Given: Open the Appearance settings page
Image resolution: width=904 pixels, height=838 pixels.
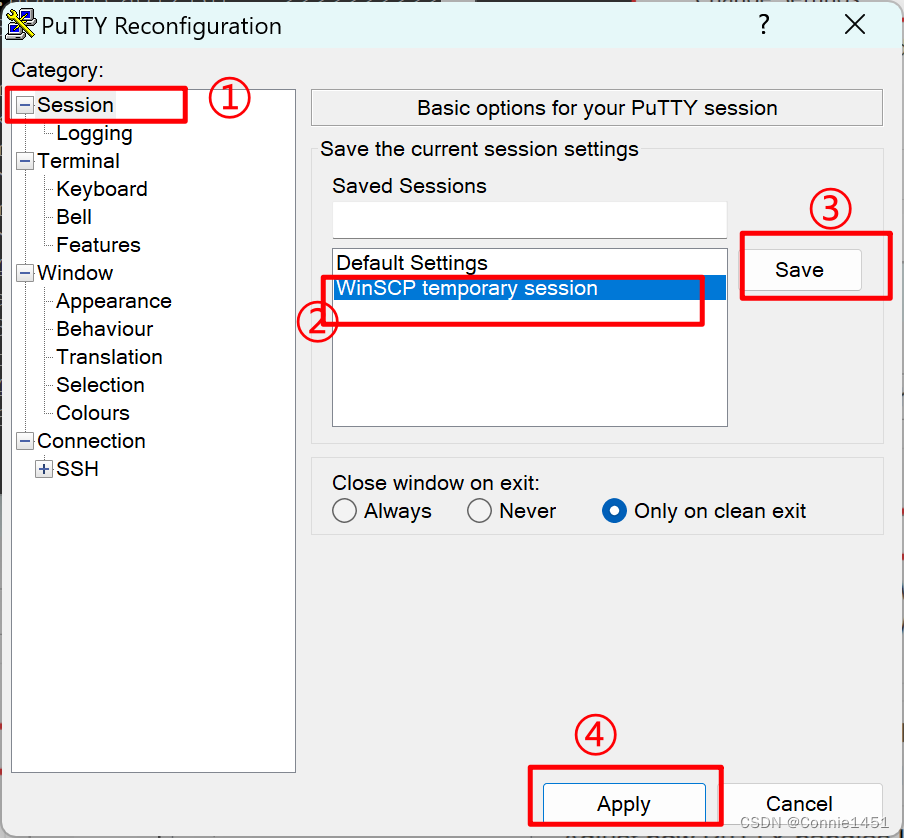Looking at the screenshot, I should (x=113, y=301).
